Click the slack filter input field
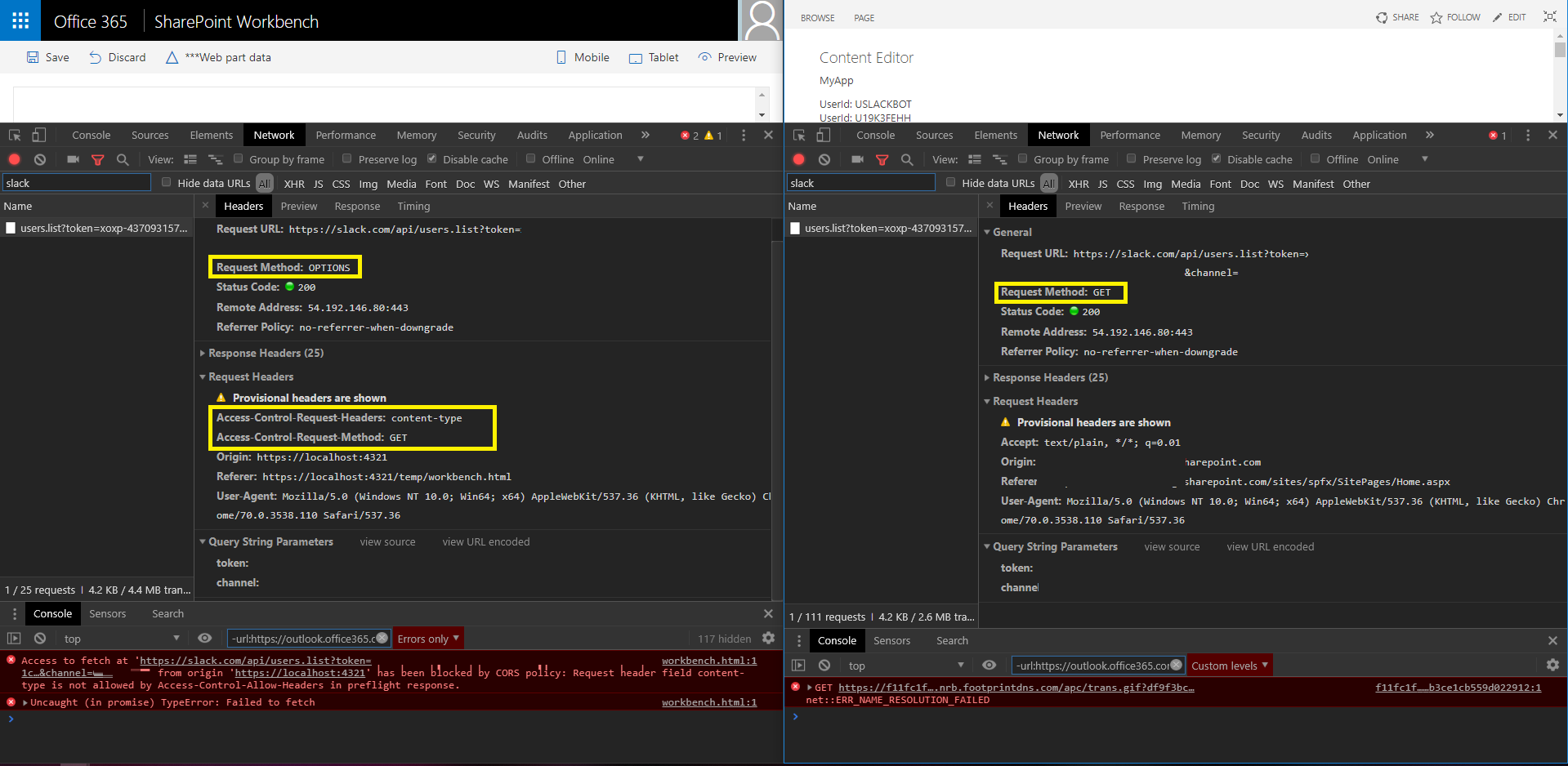Viewport: 1568px width, 766px height. click(76, 182)
